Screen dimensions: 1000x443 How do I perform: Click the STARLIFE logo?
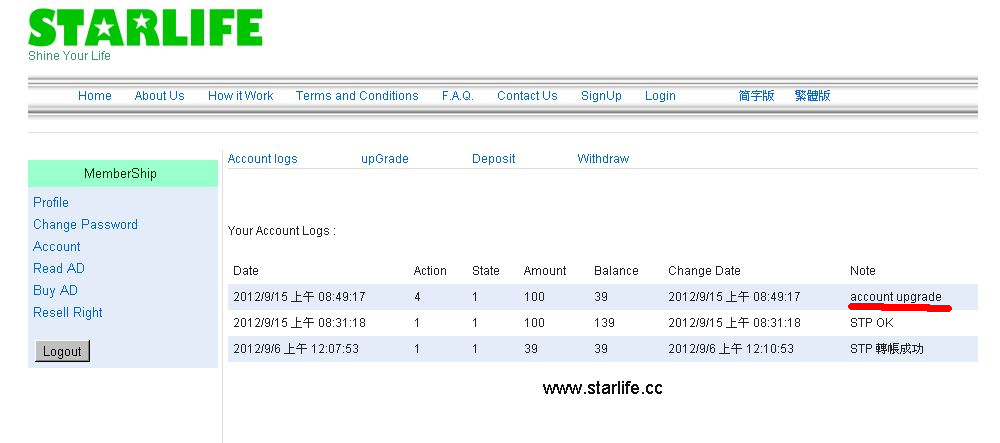(145, 30)
